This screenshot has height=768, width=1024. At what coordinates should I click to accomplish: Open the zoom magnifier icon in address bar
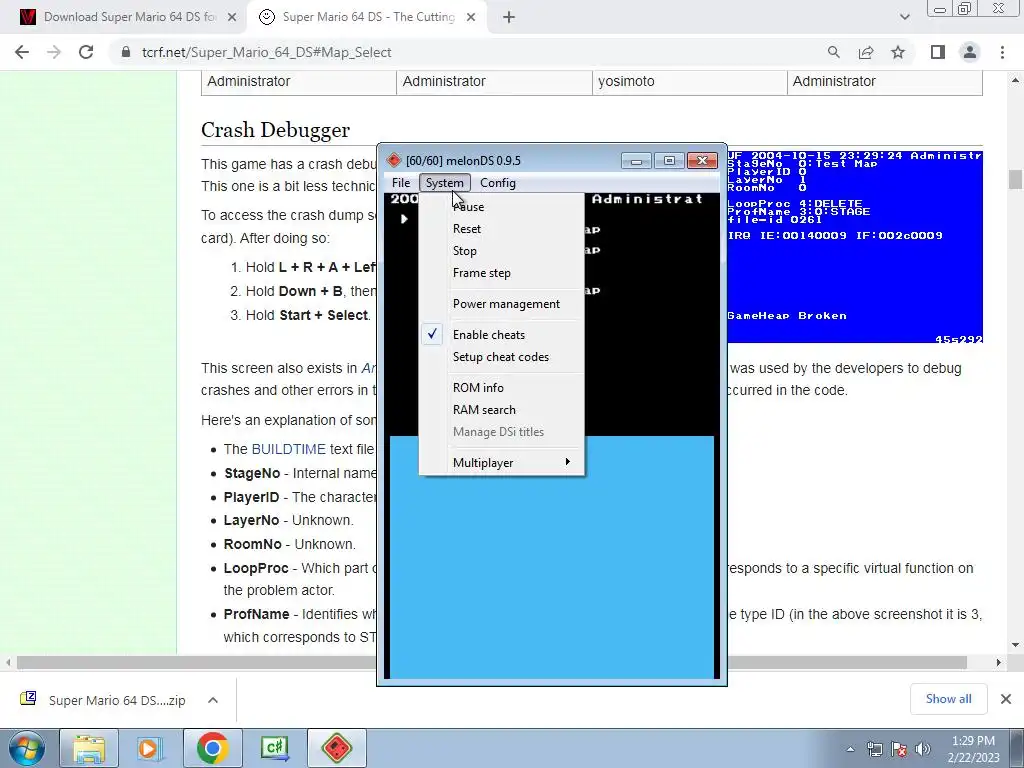pyautogui.click(x=833, y=52)
